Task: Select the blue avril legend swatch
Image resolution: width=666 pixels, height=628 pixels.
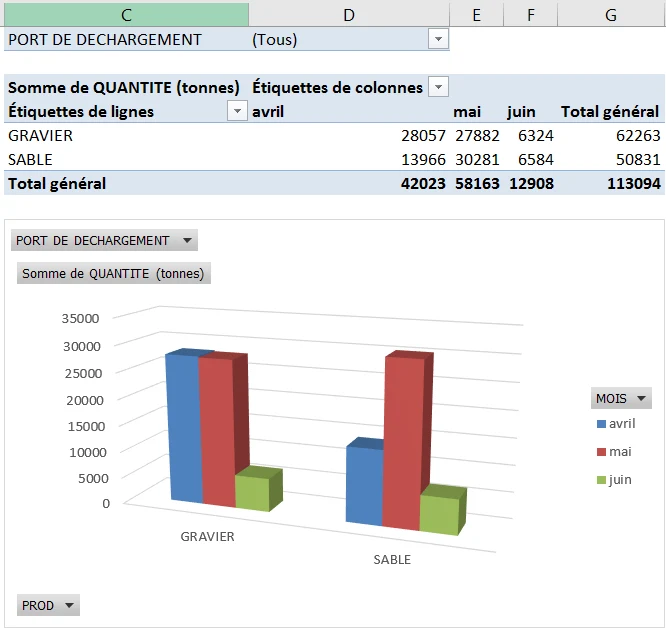Action: (601, 424)
